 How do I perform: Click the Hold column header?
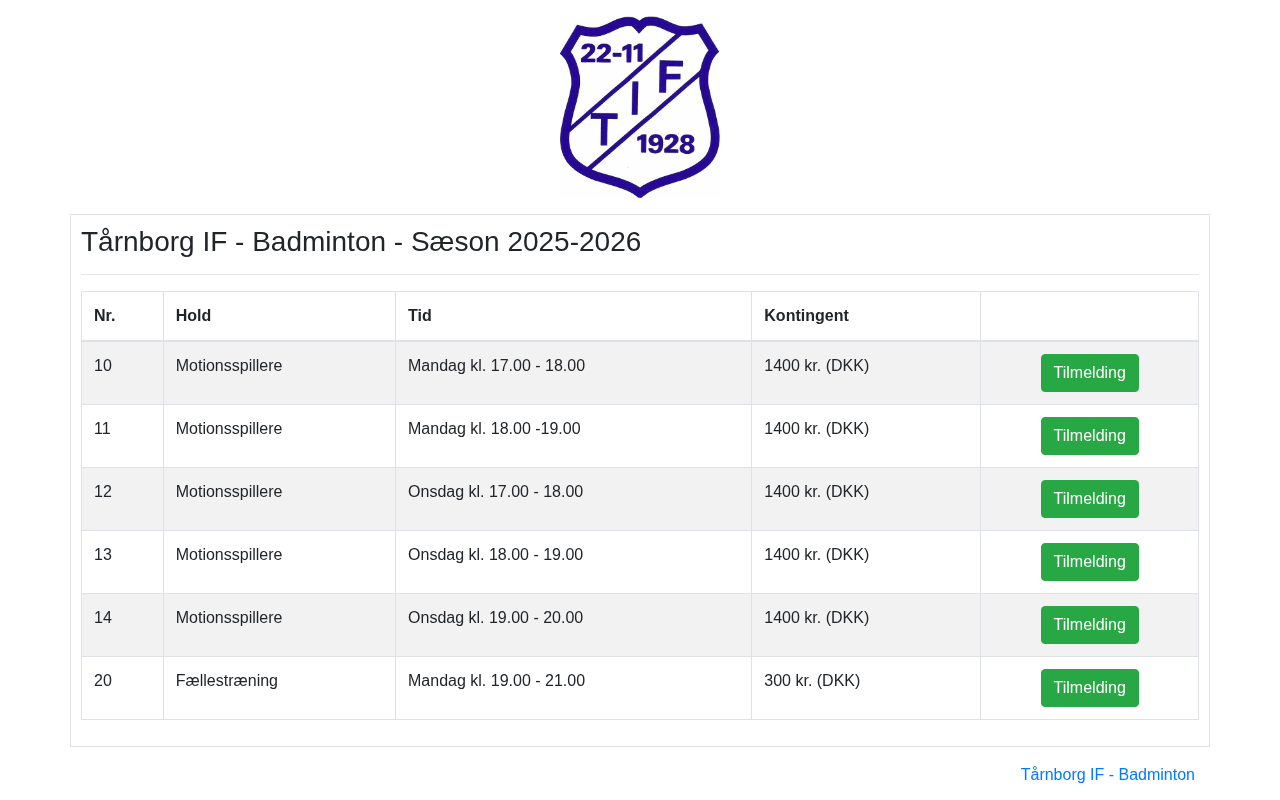point(193,316)
